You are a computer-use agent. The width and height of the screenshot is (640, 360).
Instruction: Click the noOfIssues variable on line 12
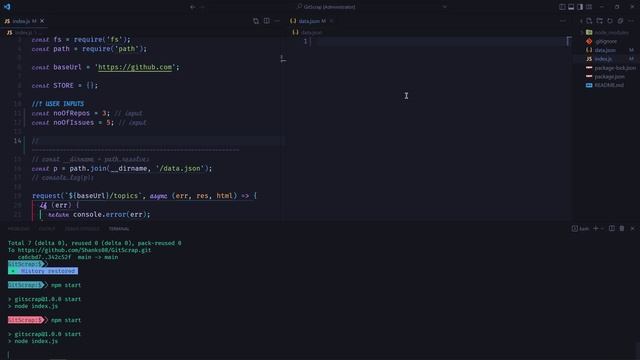point(73,122)
